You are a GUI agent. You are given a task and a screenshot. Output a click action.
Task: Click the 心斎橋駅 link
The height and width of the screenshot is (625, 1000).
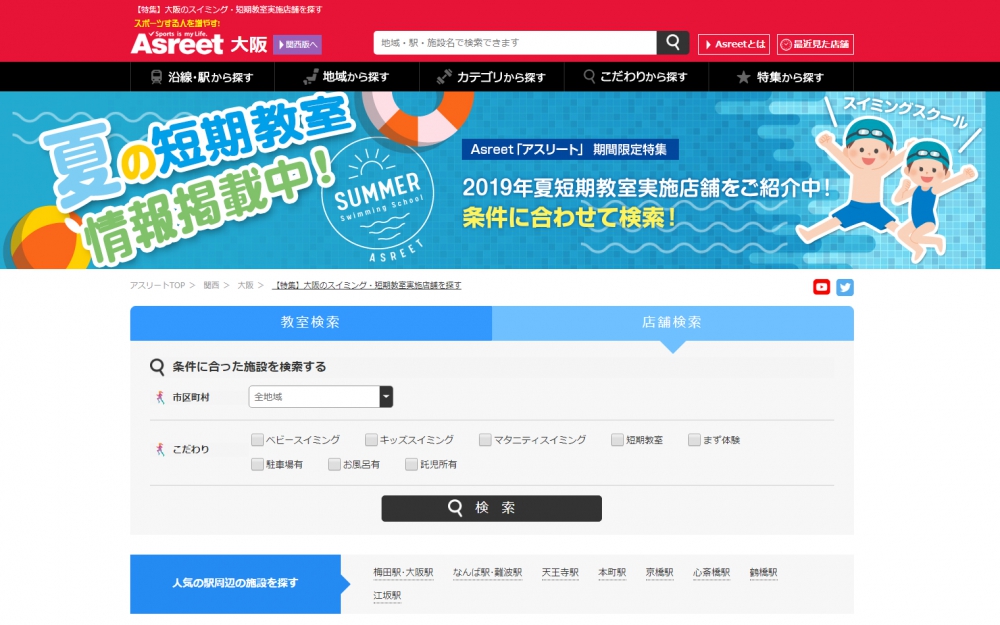[712, 573]
